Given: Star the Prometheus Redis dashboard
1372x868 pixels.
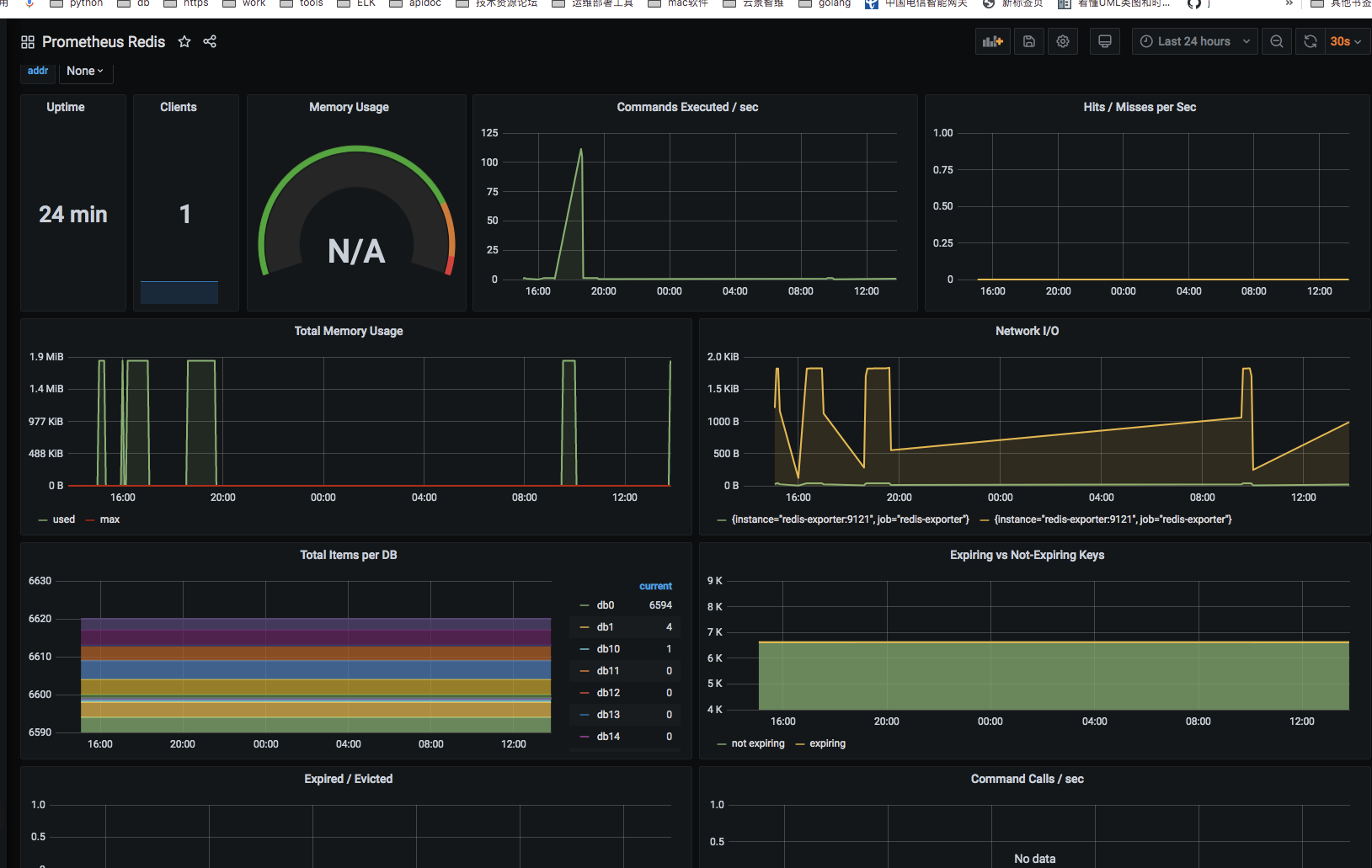Looking at the screenshot, I should click(184, 41).
